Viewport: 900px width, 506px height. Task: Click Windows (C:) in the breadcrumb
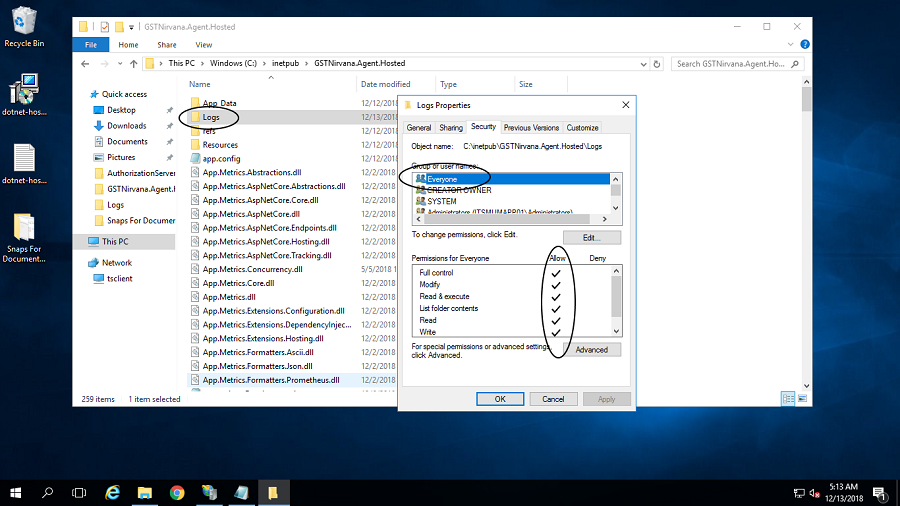233,63
